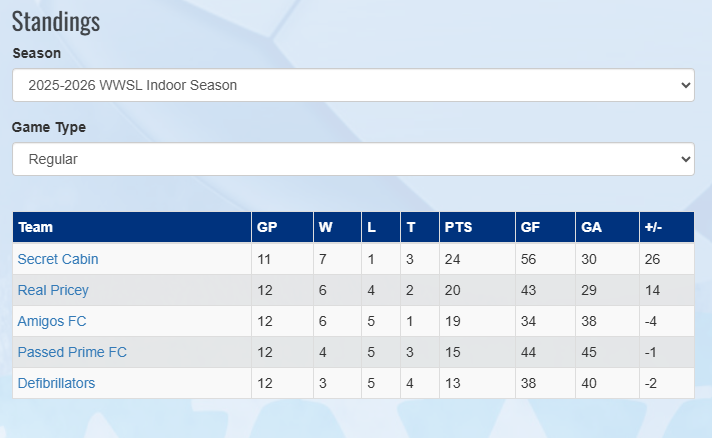This screenshot has height=438, width=712.
Task: Click the T column header
Action: (x=411, y=227)
